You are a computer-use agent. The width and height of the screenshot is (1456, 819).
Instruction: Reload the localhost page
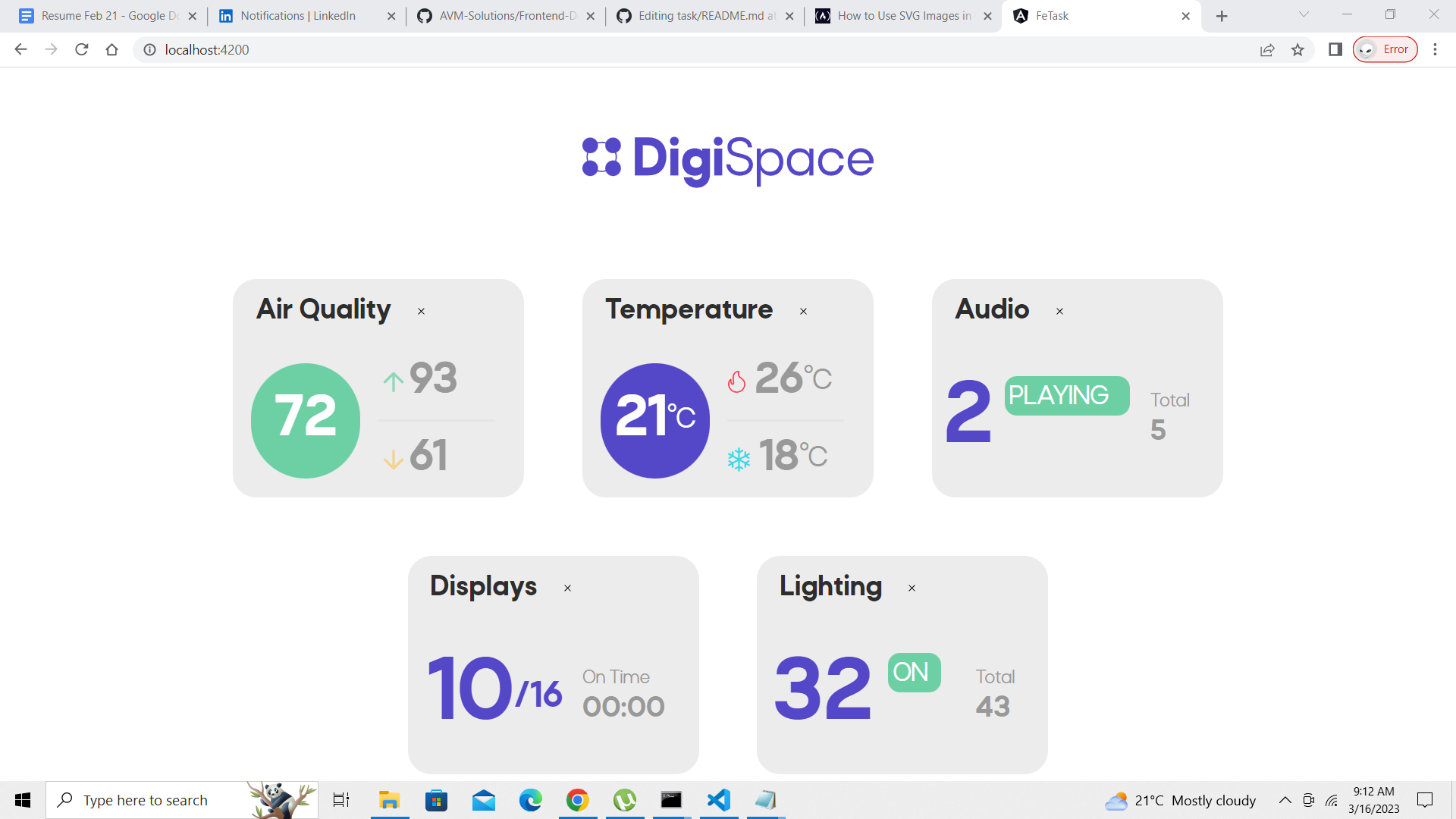click(82, 50)
